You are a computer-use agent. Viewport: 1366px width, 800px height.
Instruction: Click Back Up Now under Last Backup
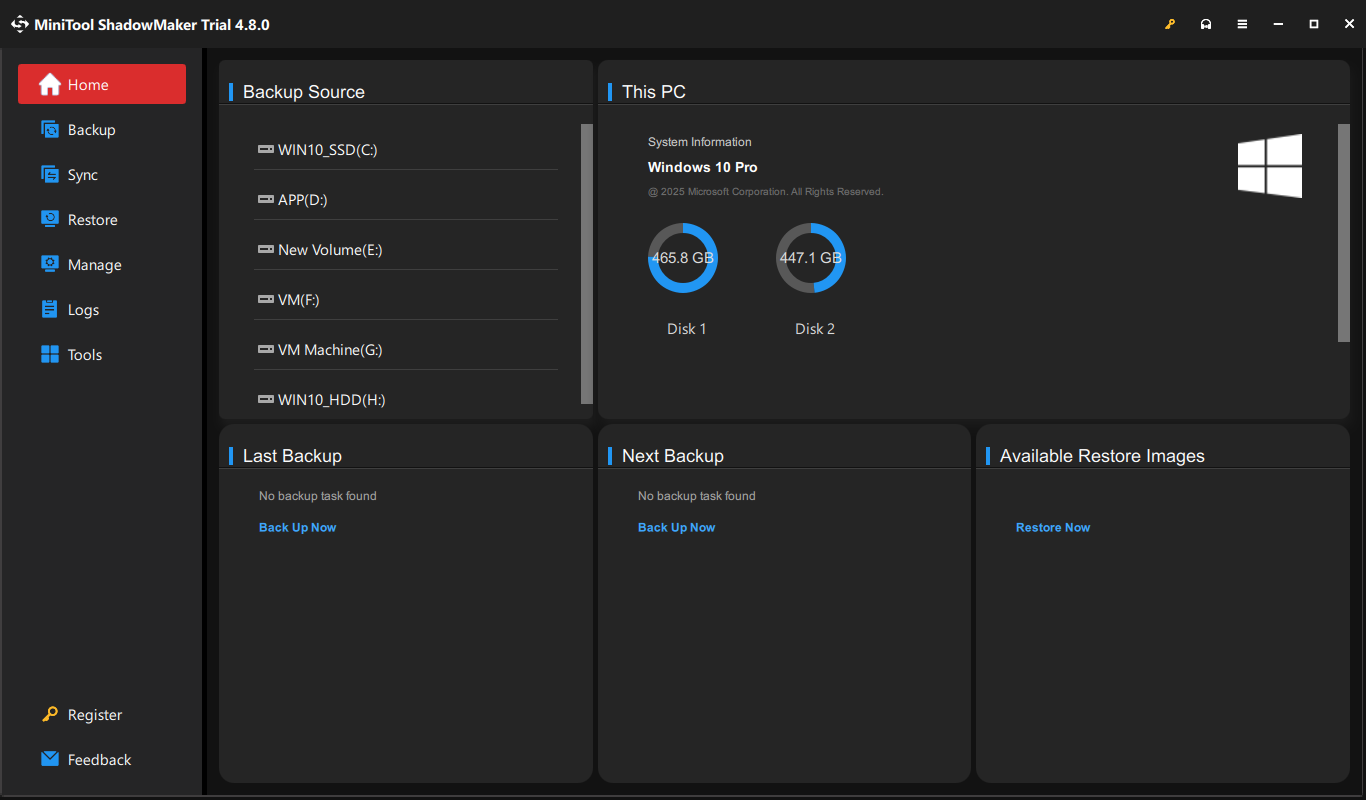[x=297, y=527]
